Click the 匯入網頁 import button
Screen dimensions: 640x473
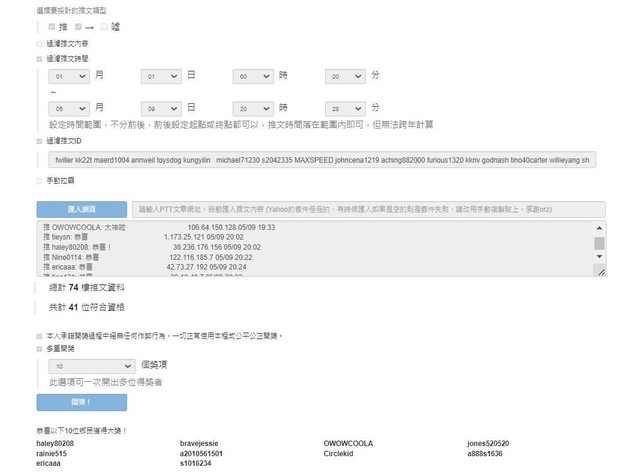[81, 210]
